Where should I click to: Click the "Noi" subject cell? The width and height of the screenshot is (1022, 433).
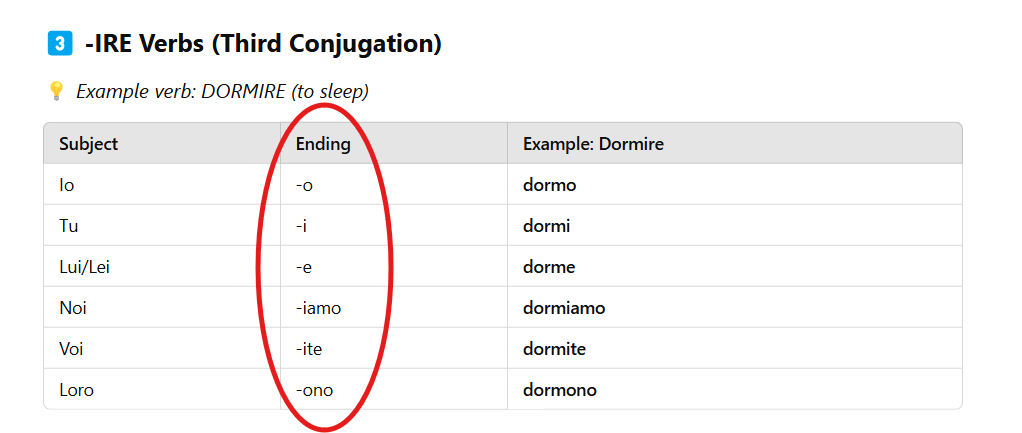[x=73, y=308]
